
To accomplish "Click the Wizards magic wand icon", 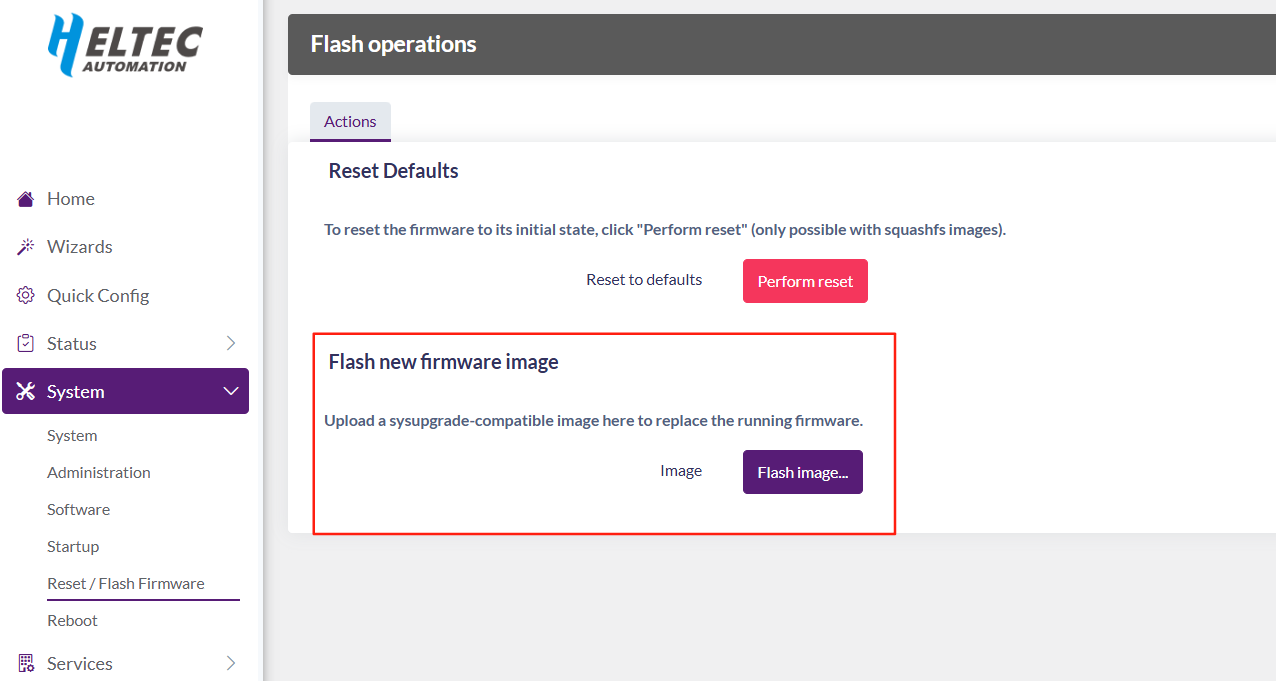I will point(26,247).
